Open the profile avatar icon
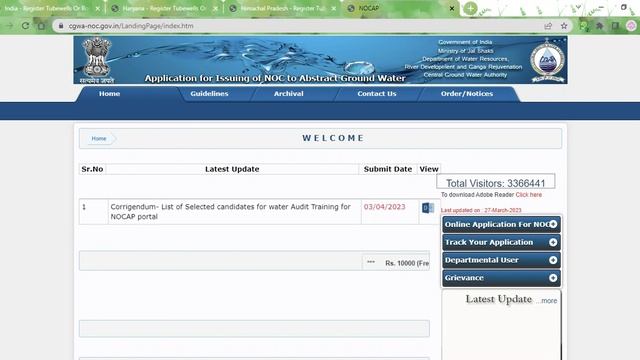 [x=631, y=26]
